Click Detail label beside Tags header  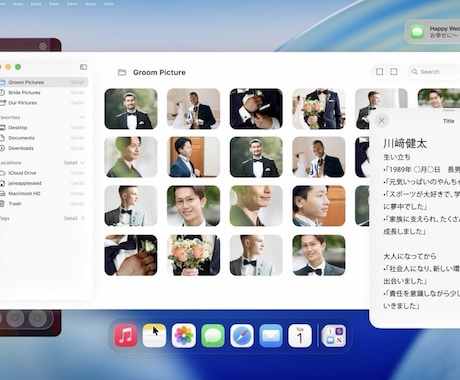point(71,218)
